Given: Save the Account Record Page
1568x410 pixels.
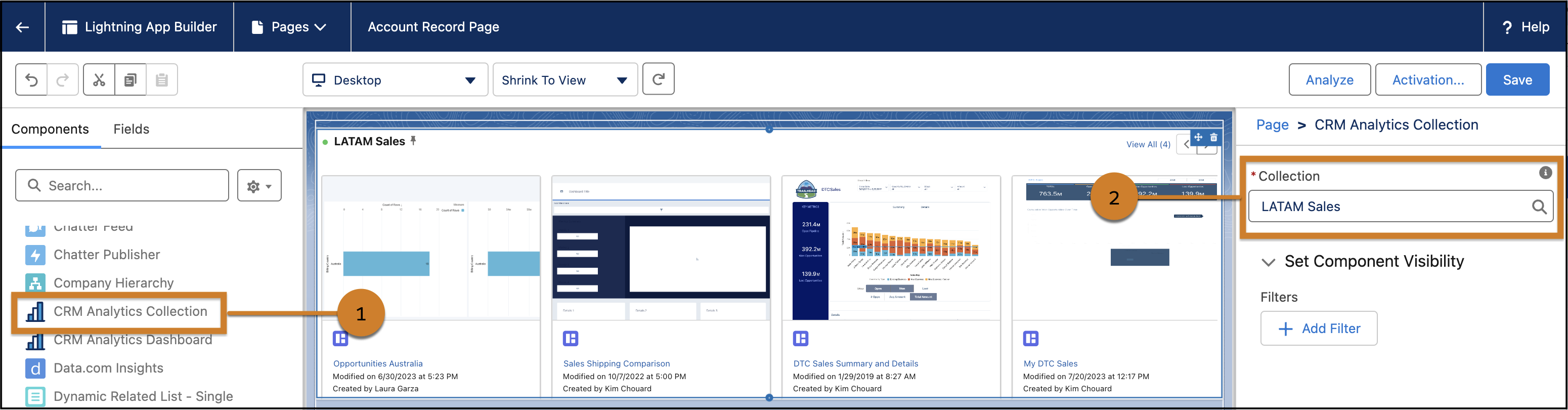Looking at the screenshot, I should 1517,80.
